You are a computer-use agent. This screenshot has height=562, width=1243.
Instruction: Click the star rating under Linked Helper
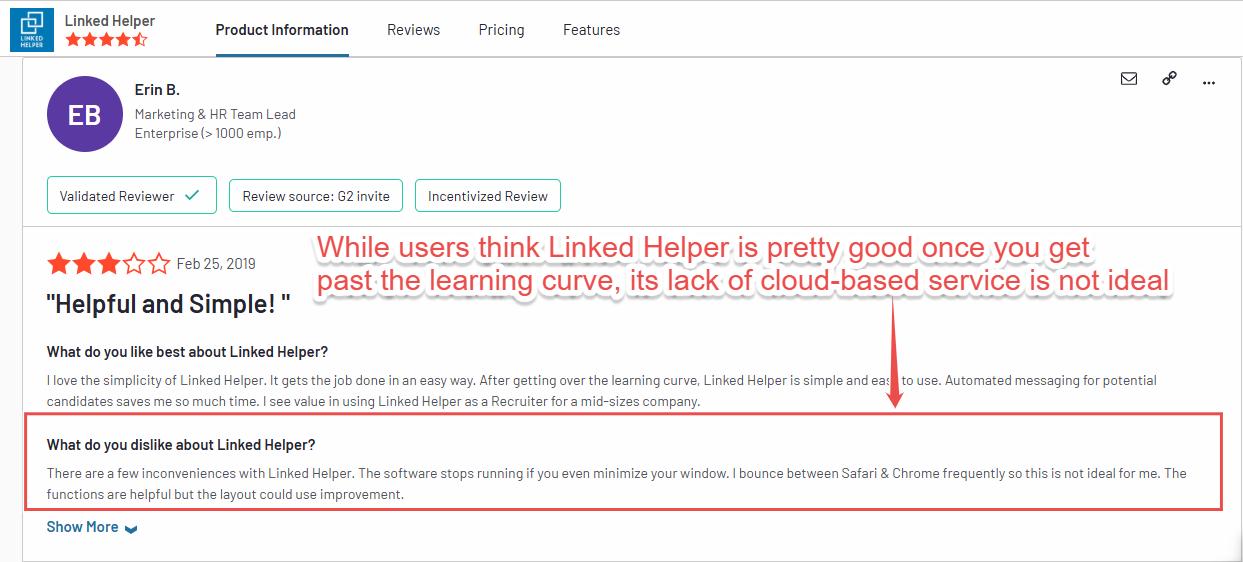(106, 40)
